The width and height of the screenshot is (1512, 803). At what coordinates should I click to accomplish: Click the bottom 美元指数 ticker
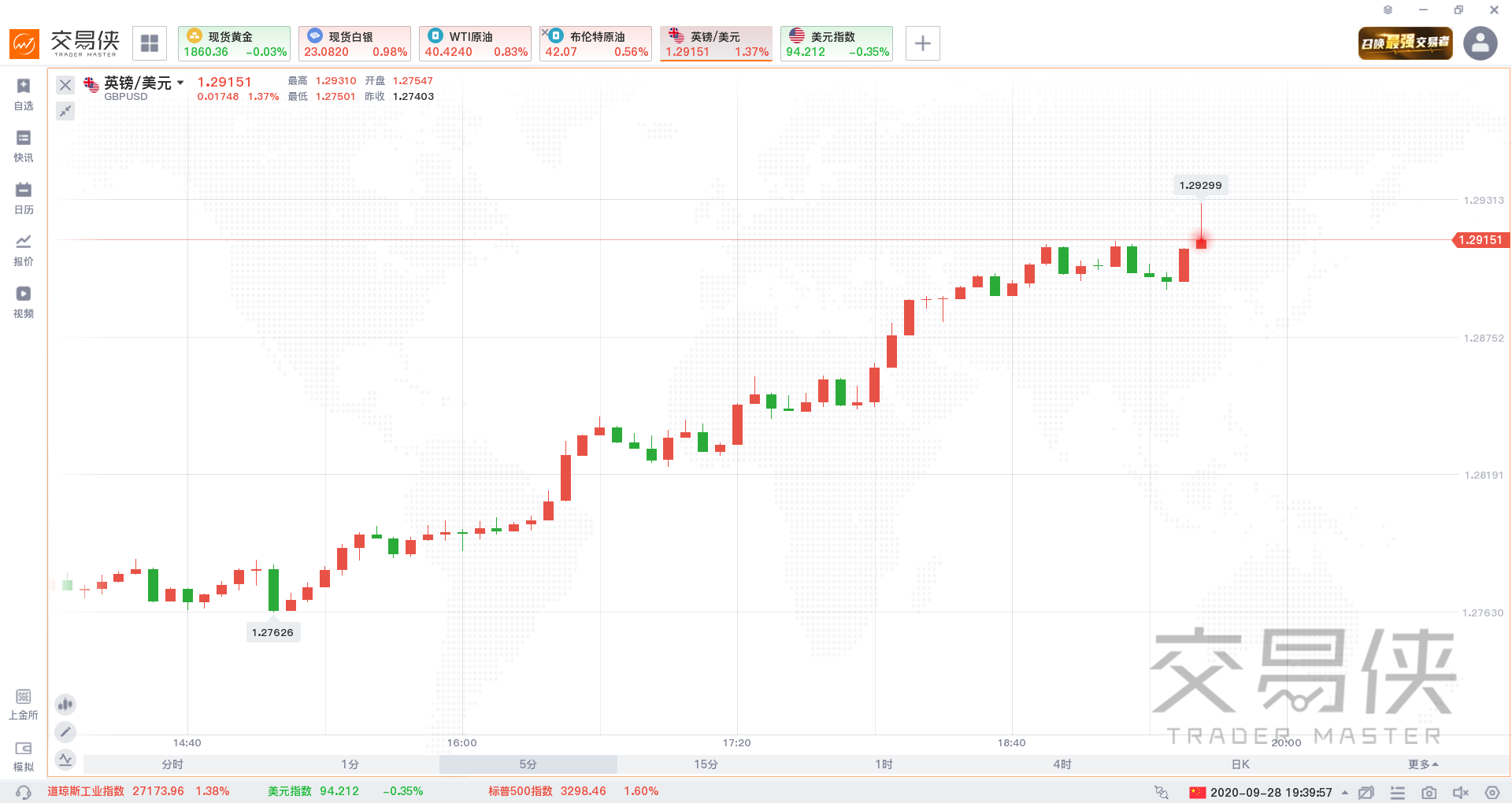coord(345,791)
